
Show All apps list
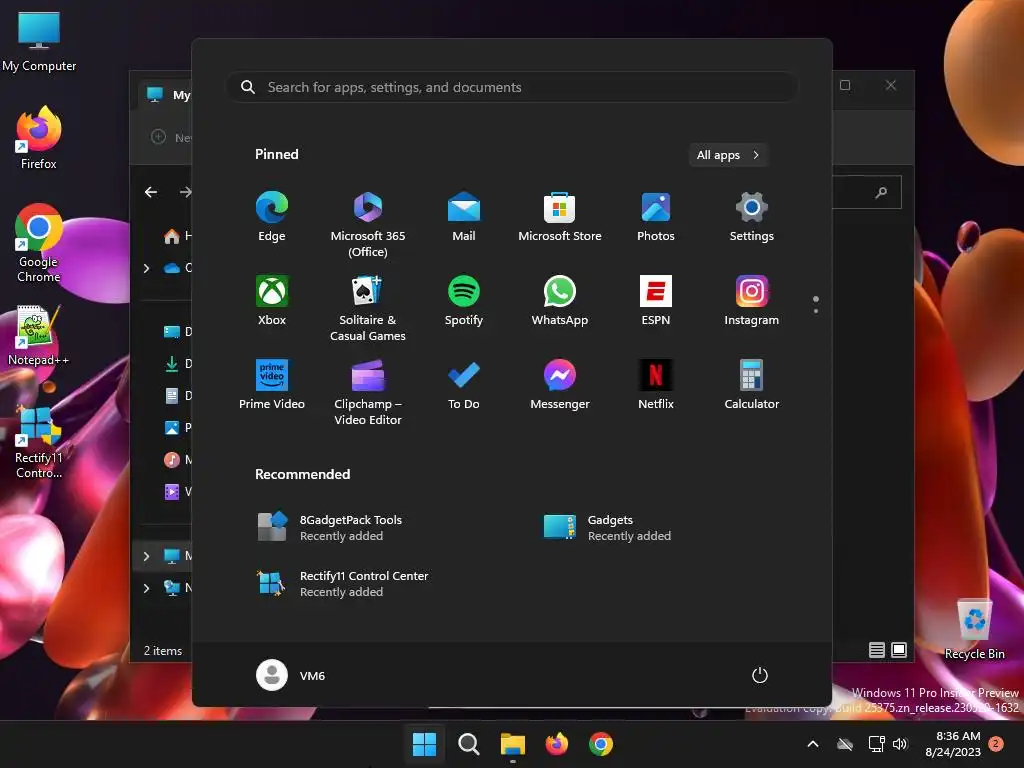[728, 155]
